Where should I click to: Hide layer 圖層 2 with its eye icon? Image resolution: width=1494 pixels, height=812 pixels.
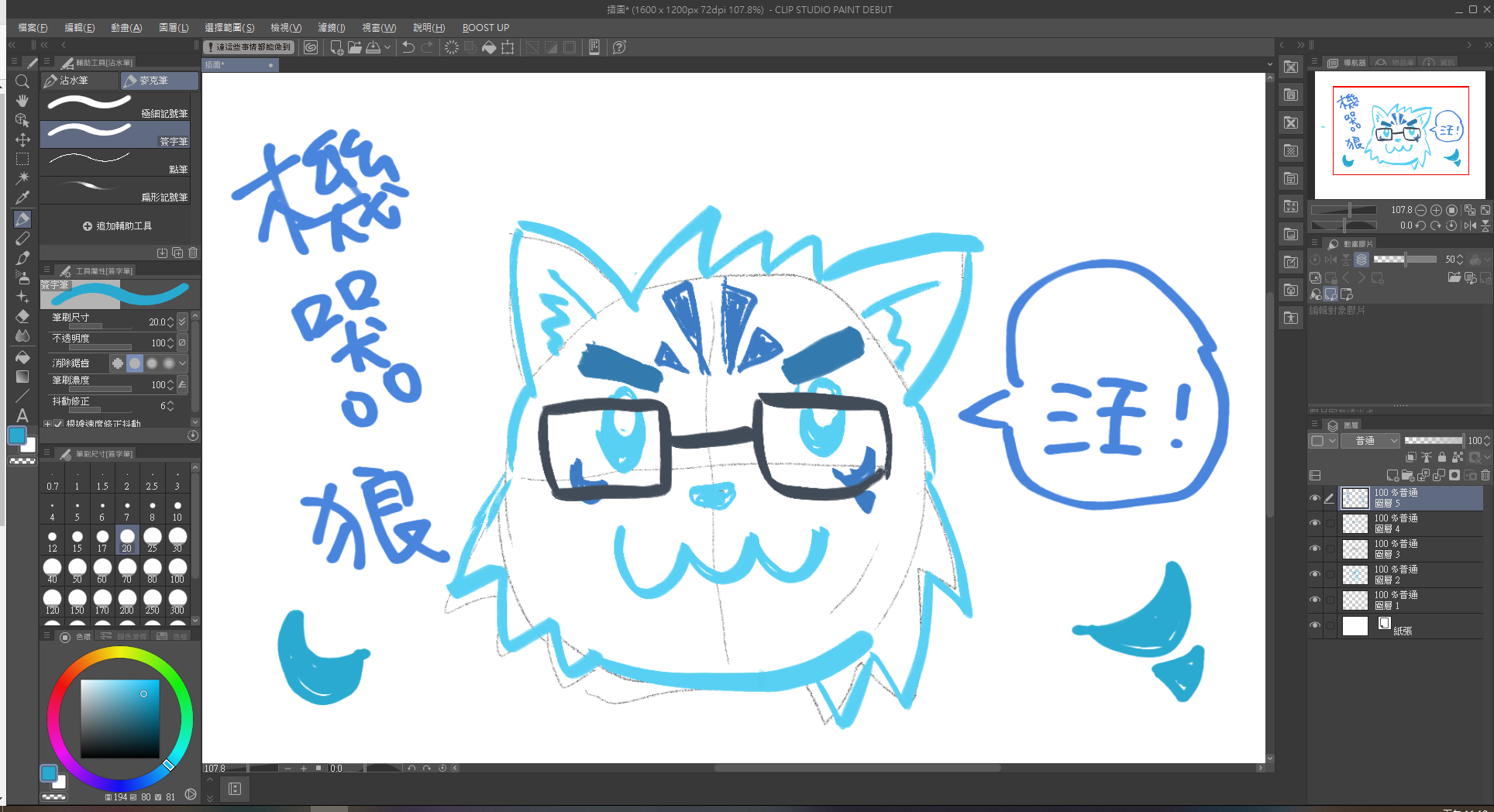pos(1315,575)
